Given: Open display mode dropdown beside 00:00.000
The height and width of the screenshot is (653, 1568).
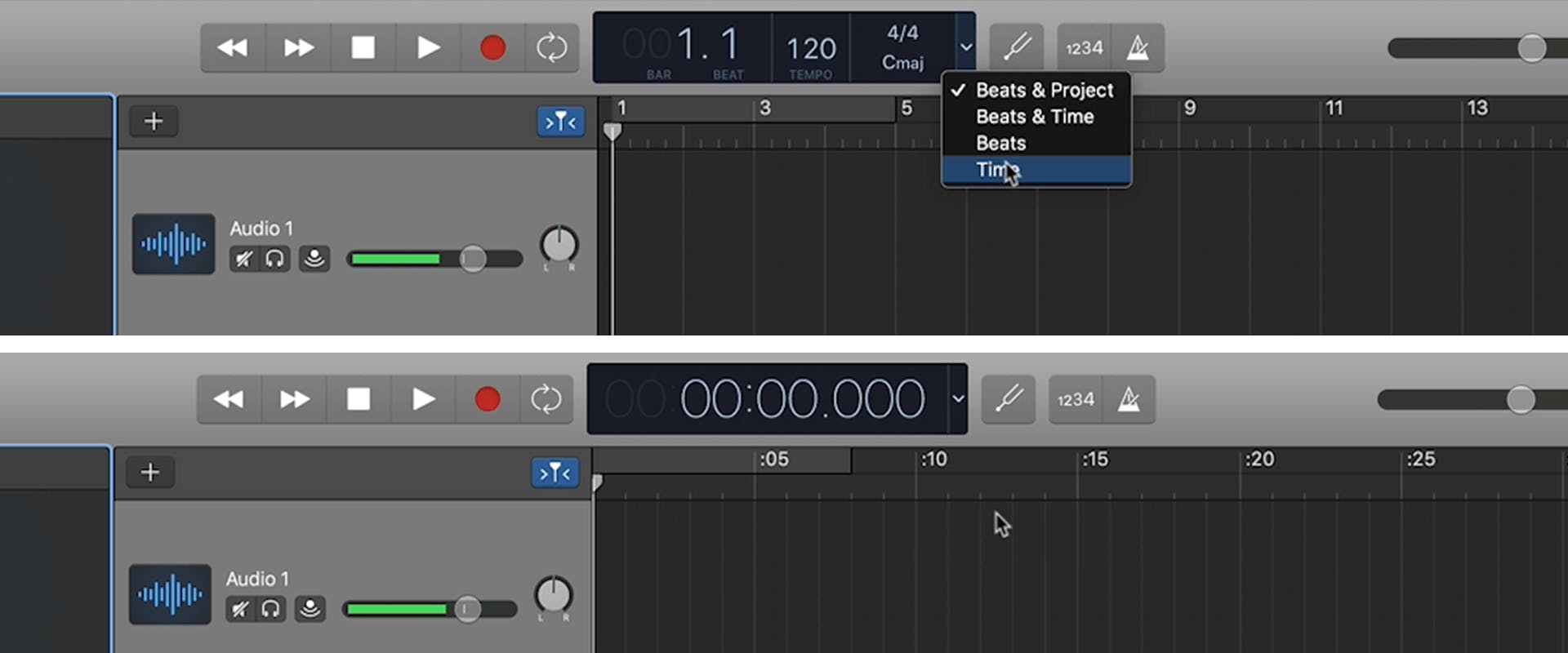Looking at the screenshot, I should pos(958,399).
